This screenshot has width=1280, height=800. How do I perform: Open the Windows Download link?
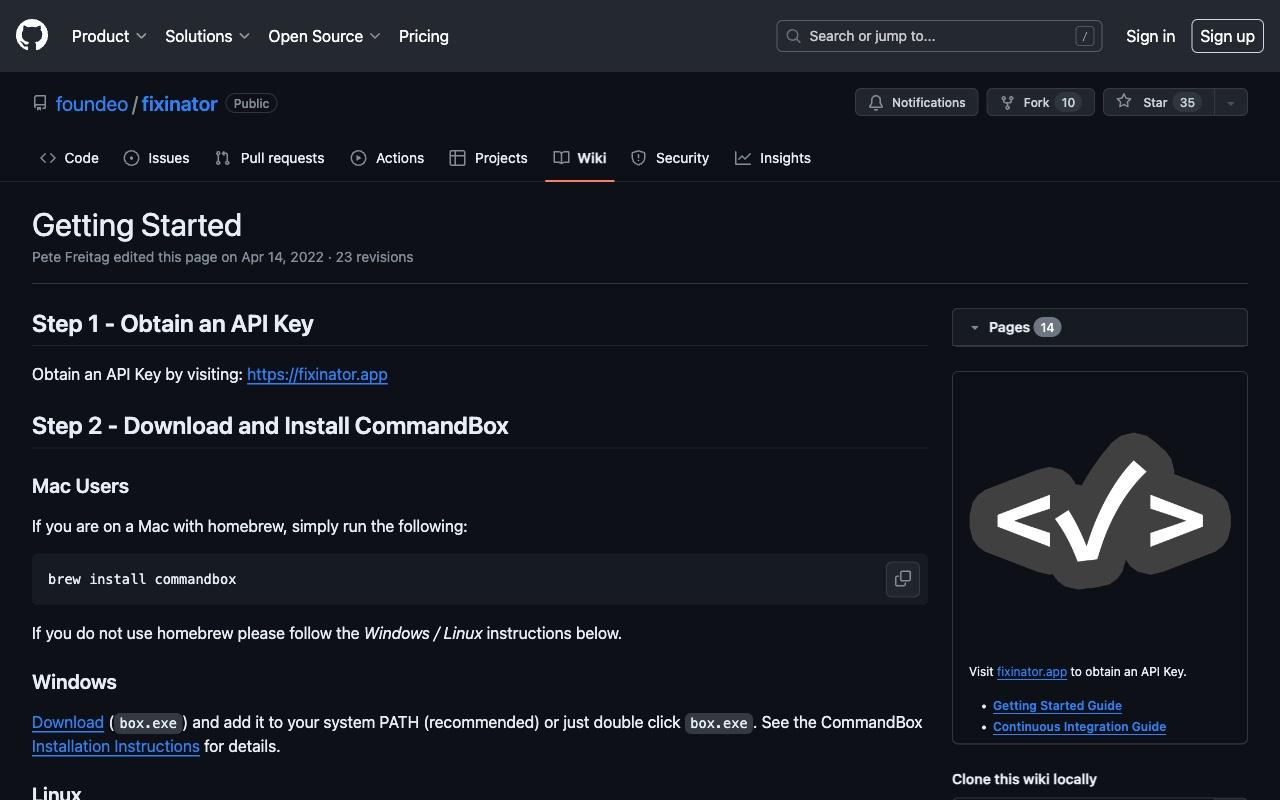[x=68, y=722]
